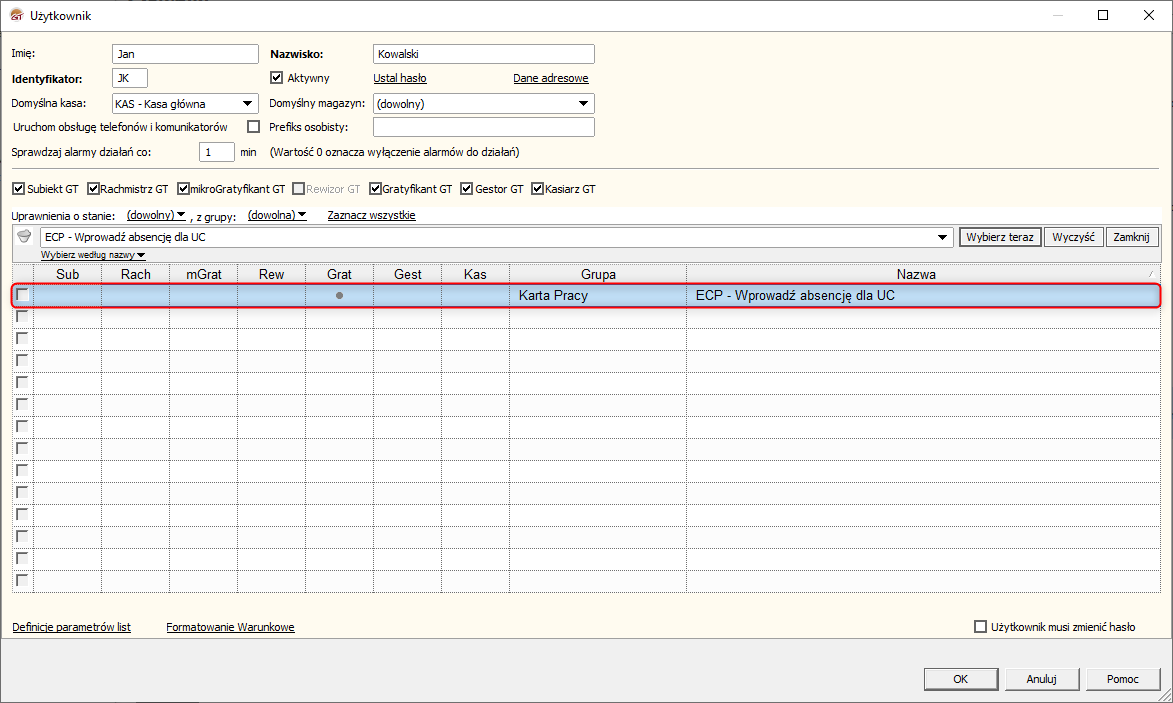Toggle the Kasiarz GT checkbox

[537, 188]
